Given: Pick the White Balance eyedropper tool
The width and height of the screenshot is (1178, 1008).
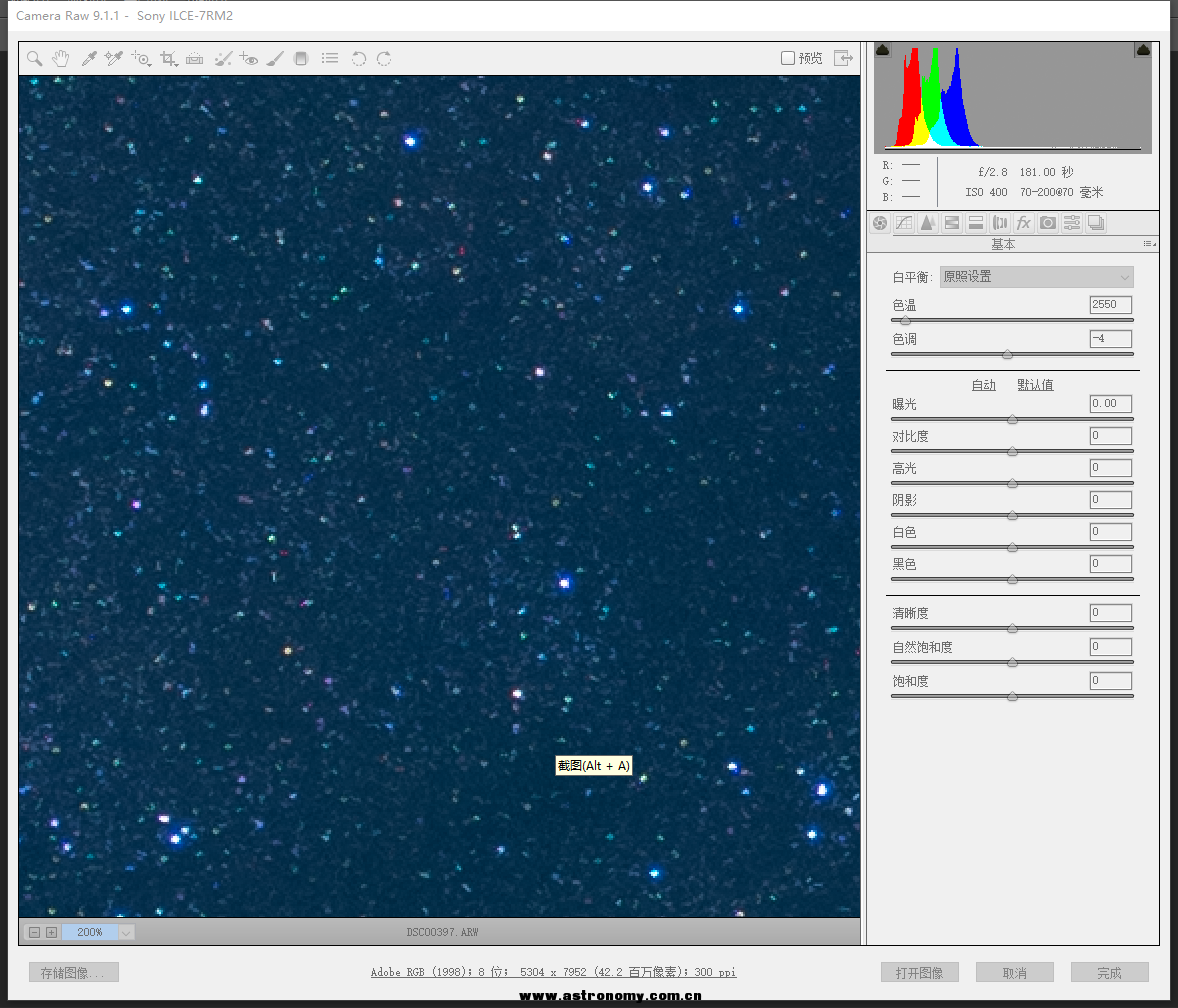Looking at the screenshot, I should [x=88, y=59].
